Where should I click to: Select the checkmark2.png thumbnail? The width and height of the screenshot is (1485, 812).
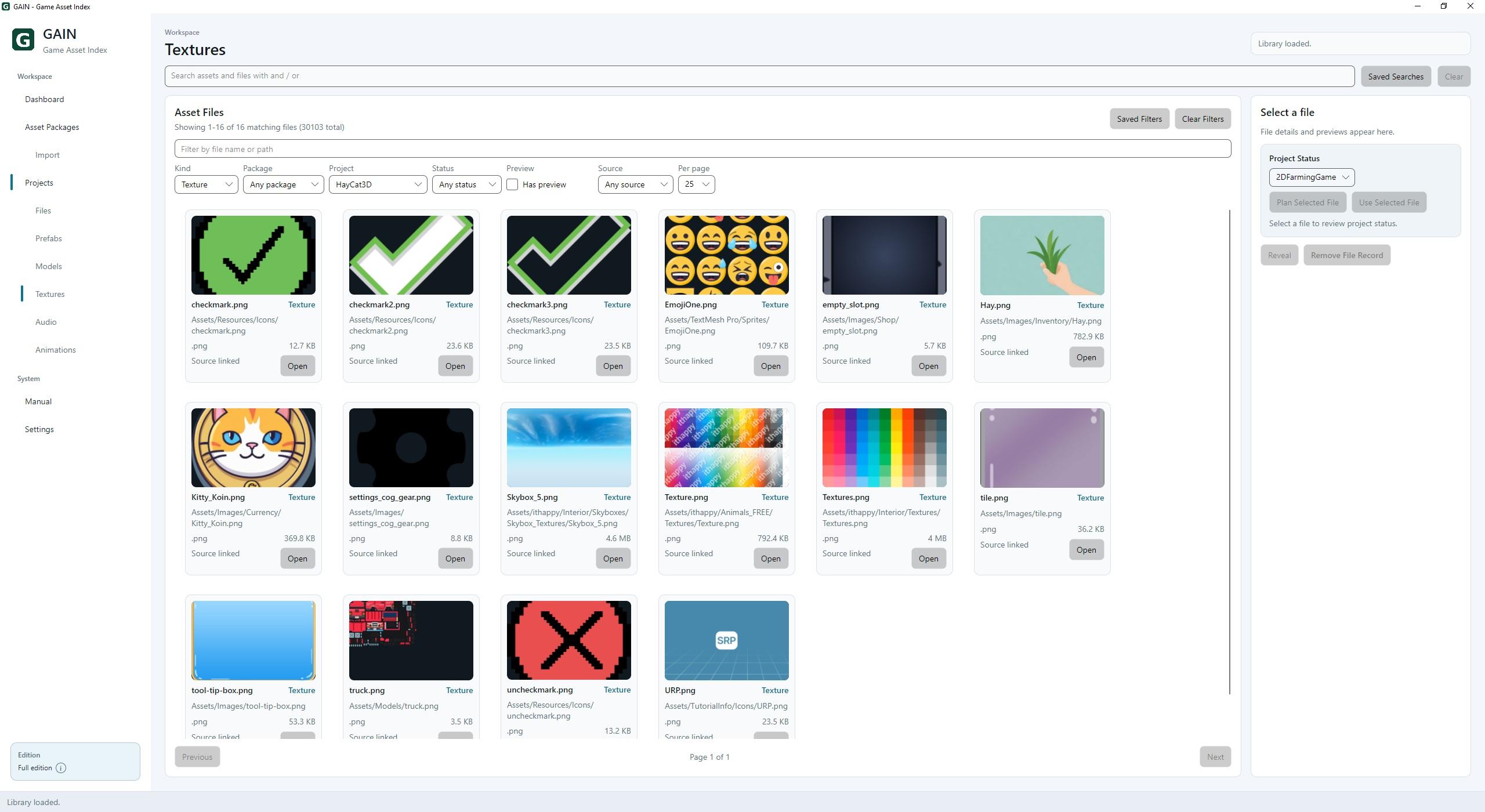pos(411,255)
